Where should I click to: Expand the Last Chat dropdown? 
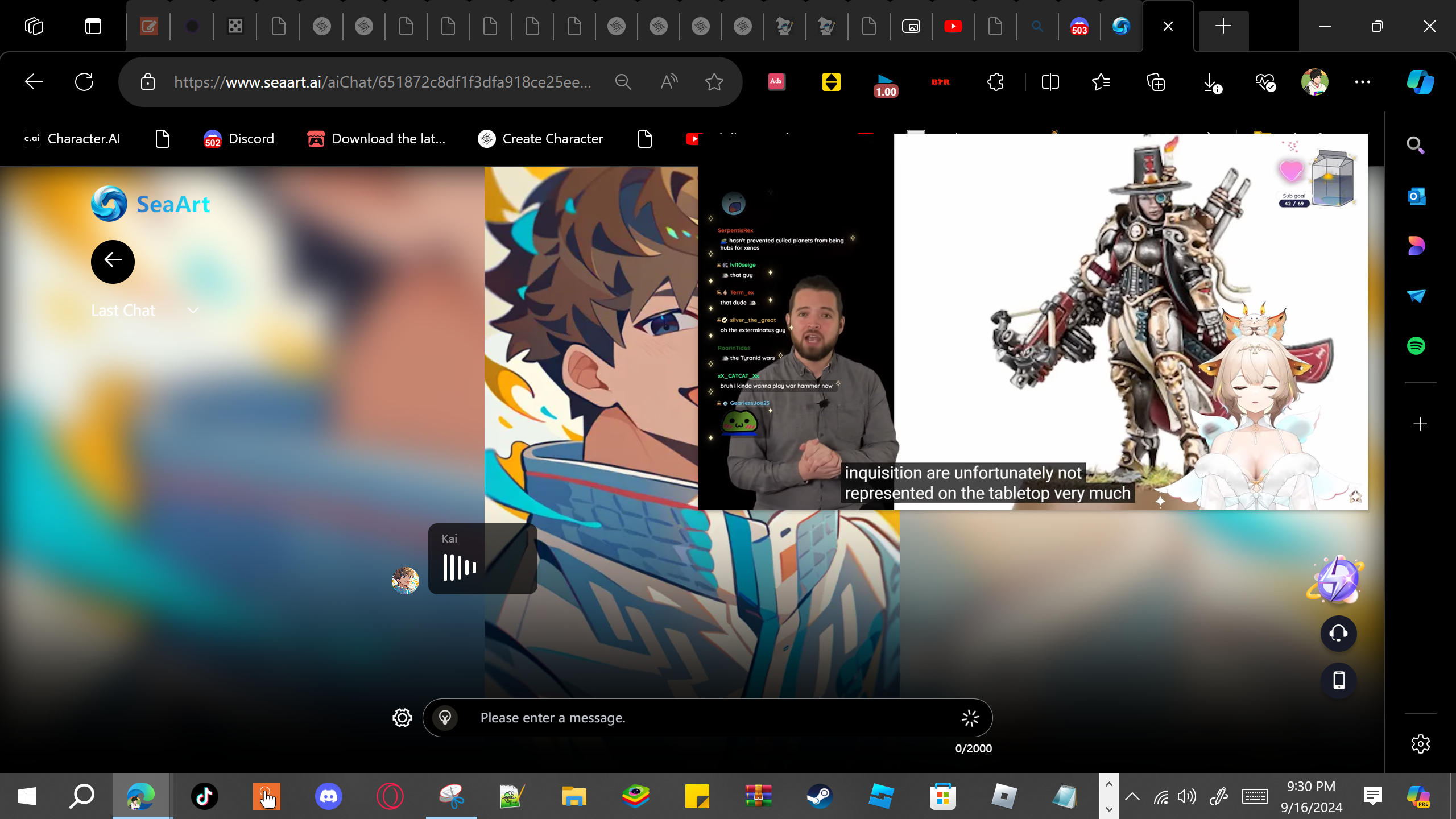point(145,311)
